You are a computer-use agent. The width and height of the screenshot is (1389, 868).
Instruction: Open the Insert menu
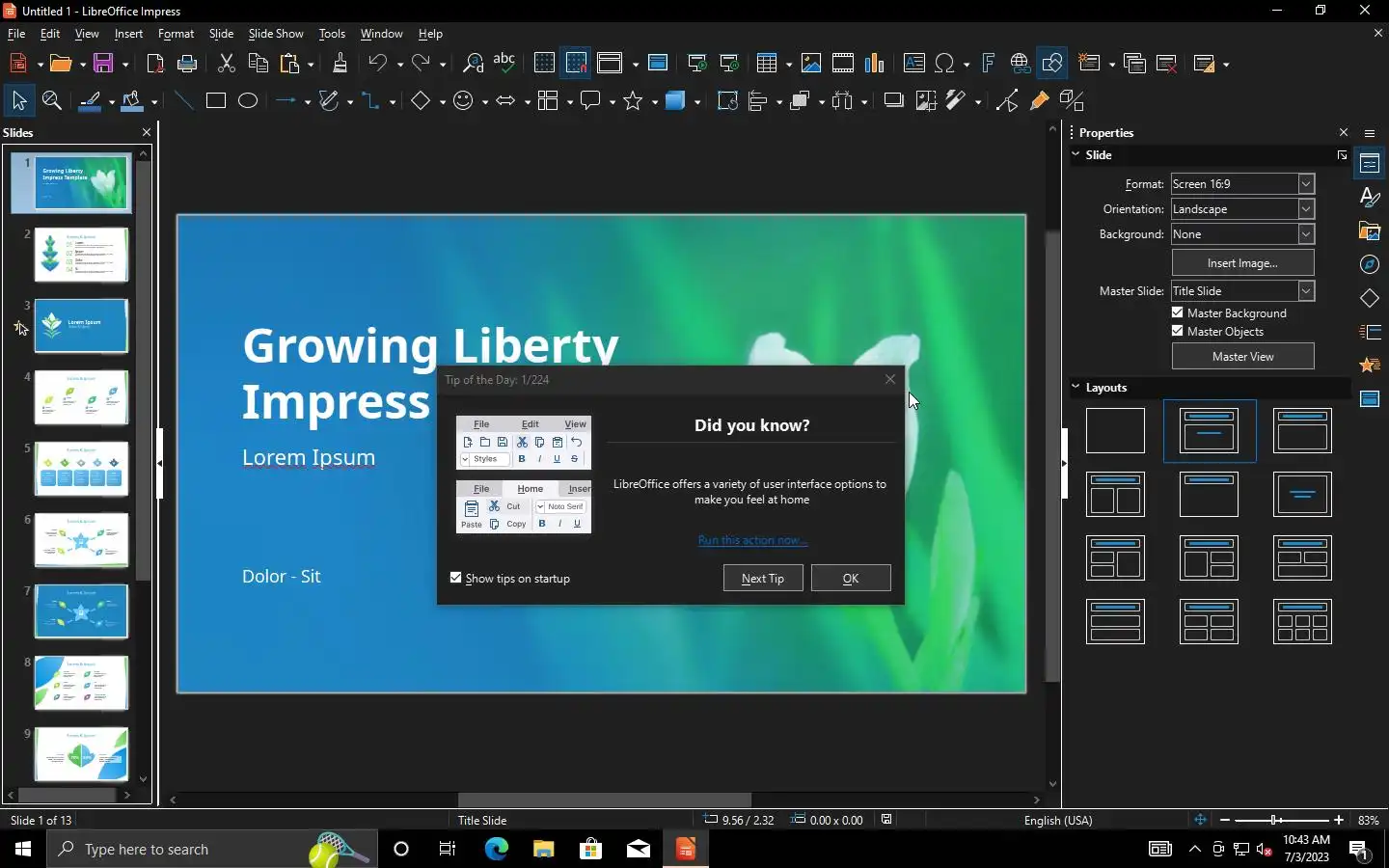(x=128, y=34)
